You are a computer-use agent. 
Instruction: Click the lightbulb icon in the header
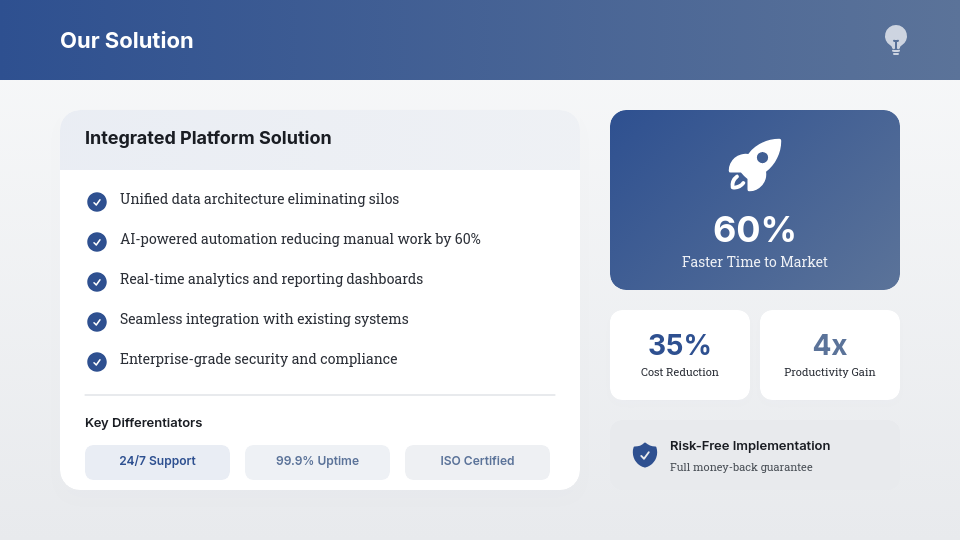click(895, 40)
